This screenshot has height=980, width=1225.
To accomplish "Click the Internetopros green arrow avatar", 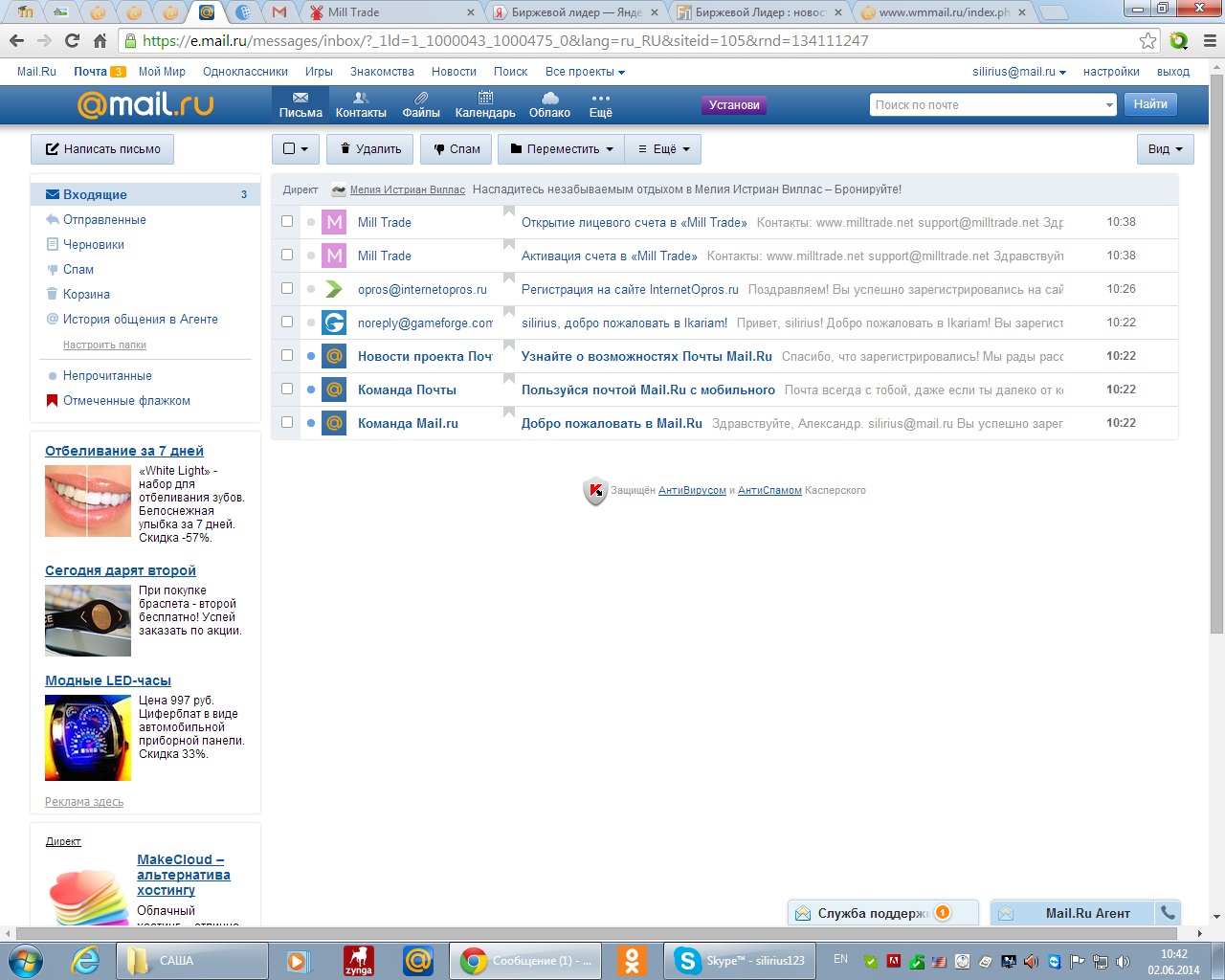I will tap(334, 289).
